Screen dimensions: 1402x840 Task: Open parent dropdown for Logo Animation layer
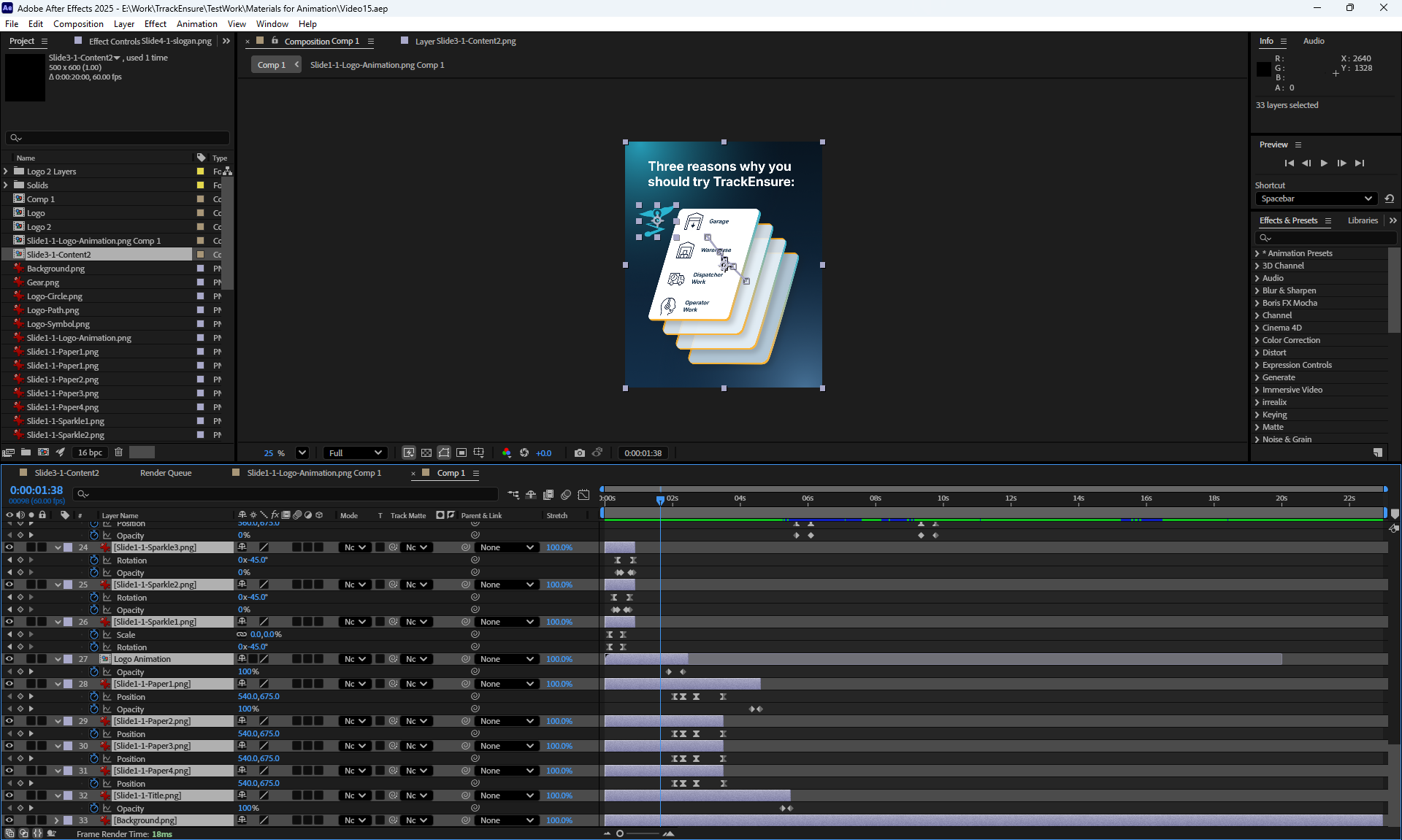507,659
